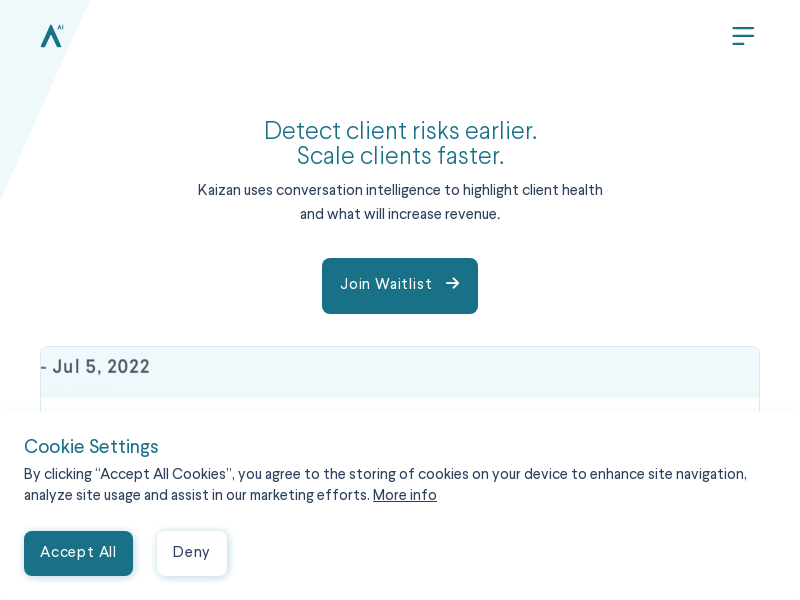Click the Join Waitlist button label
The width and height of the screenshot is (800, 600).
pyautogui.click(x=386, y=284)
